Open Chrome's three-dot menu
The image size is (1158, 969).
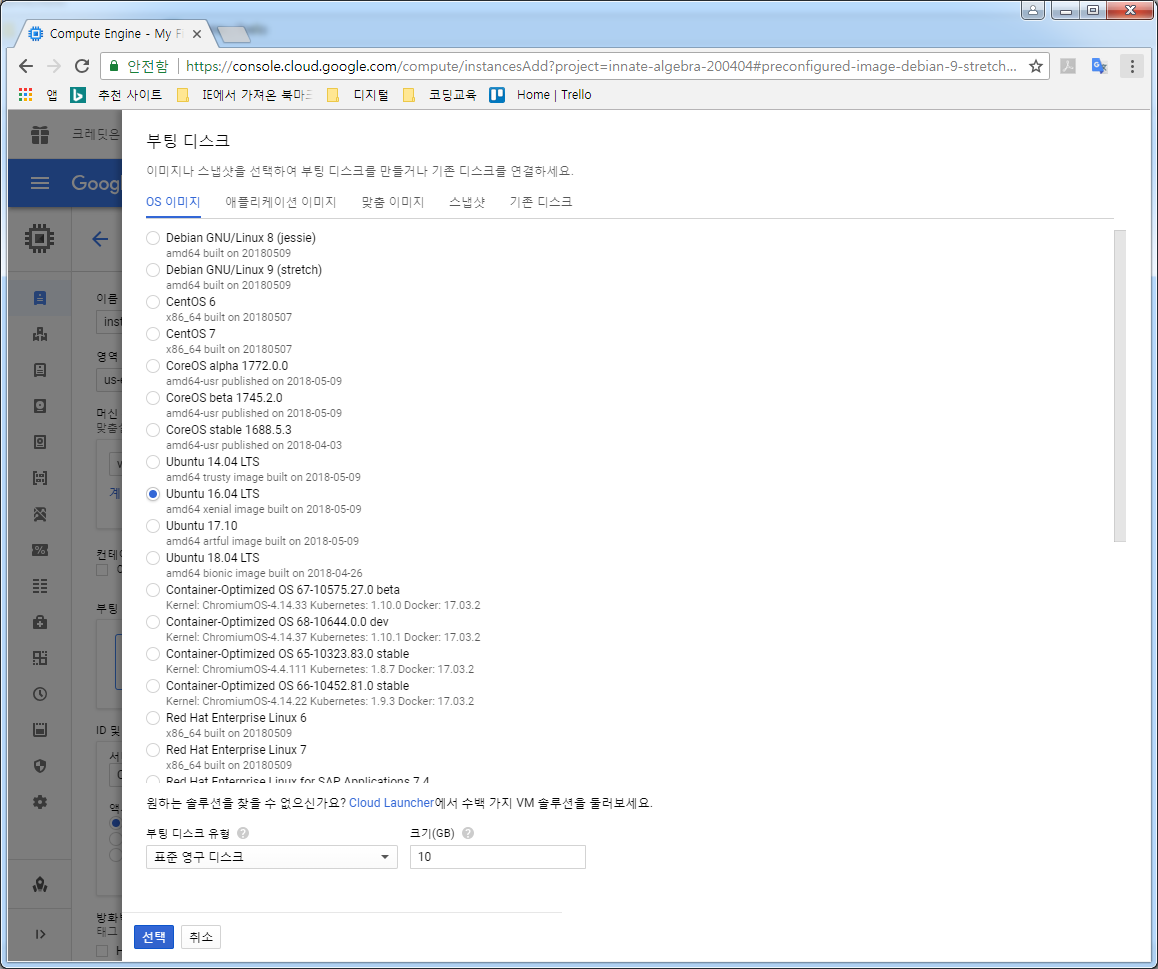1131,66
